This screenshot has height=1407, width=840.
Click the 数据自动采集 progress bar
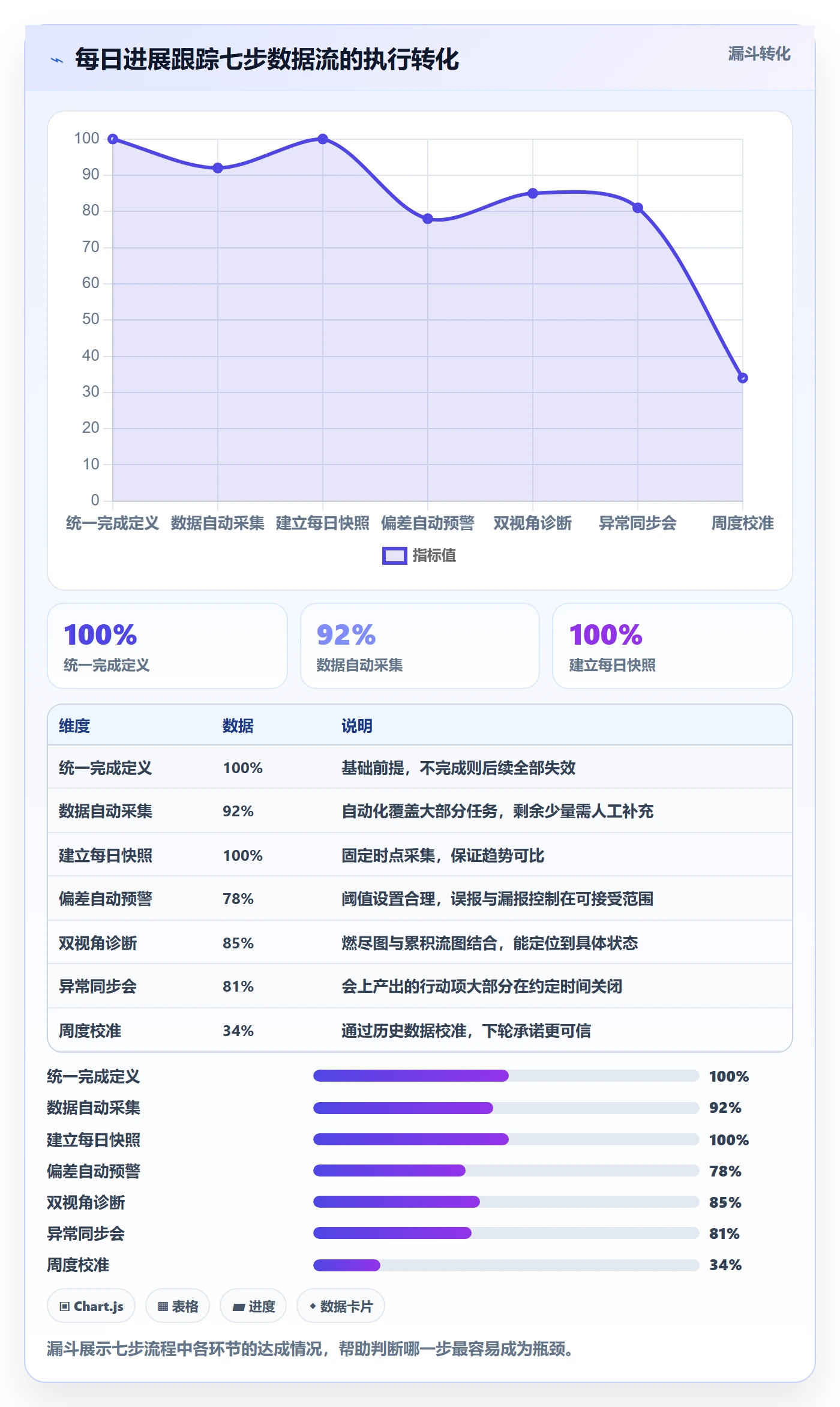coord(506,1108)
